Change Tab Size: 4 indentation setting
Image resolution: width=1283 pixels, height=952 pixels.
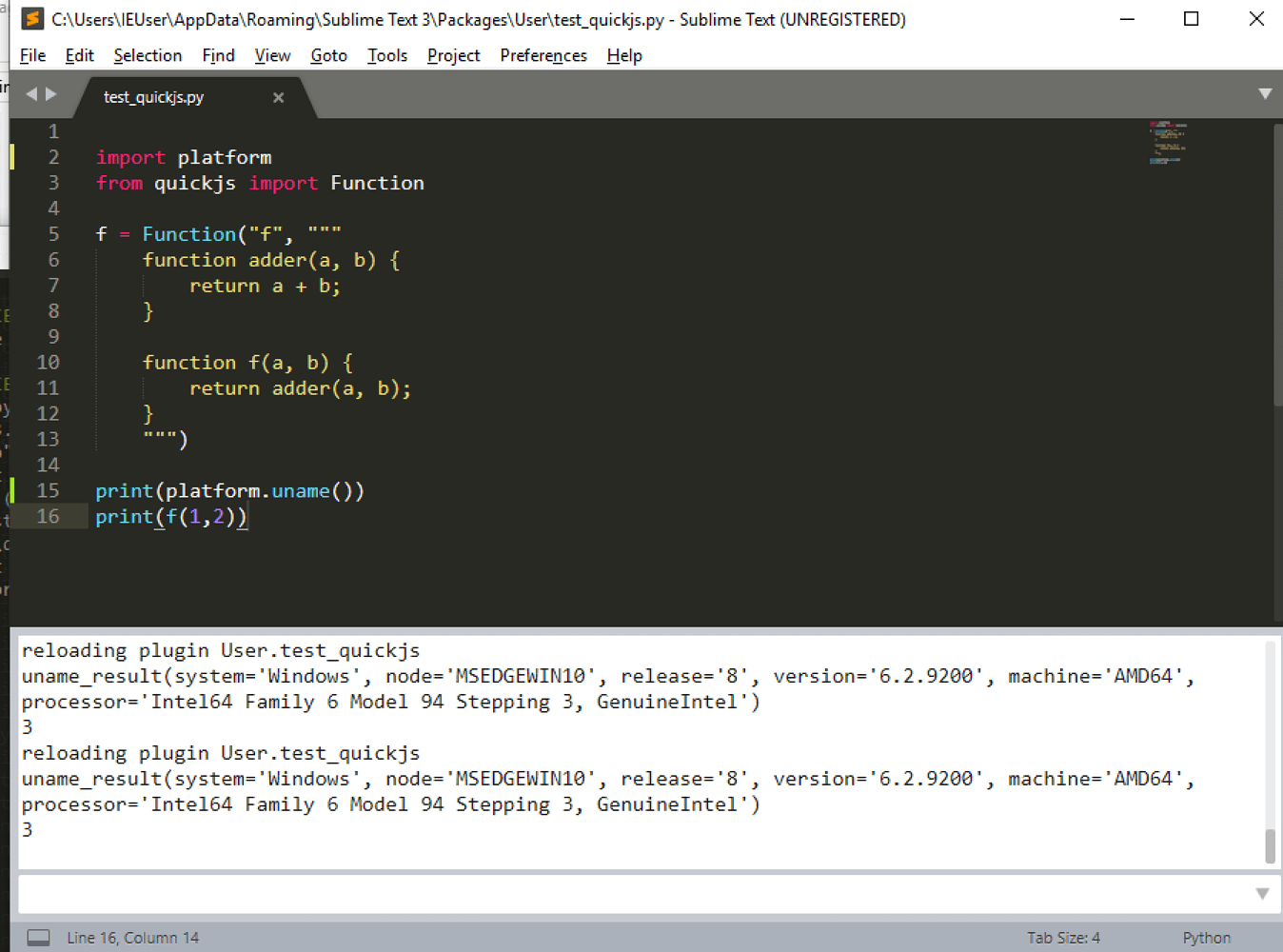click(x=1062, y=938)
